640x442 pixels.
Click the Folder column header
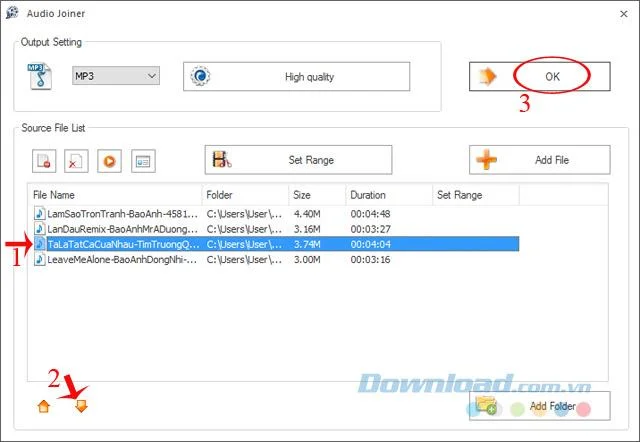click(x=245, y=195)
